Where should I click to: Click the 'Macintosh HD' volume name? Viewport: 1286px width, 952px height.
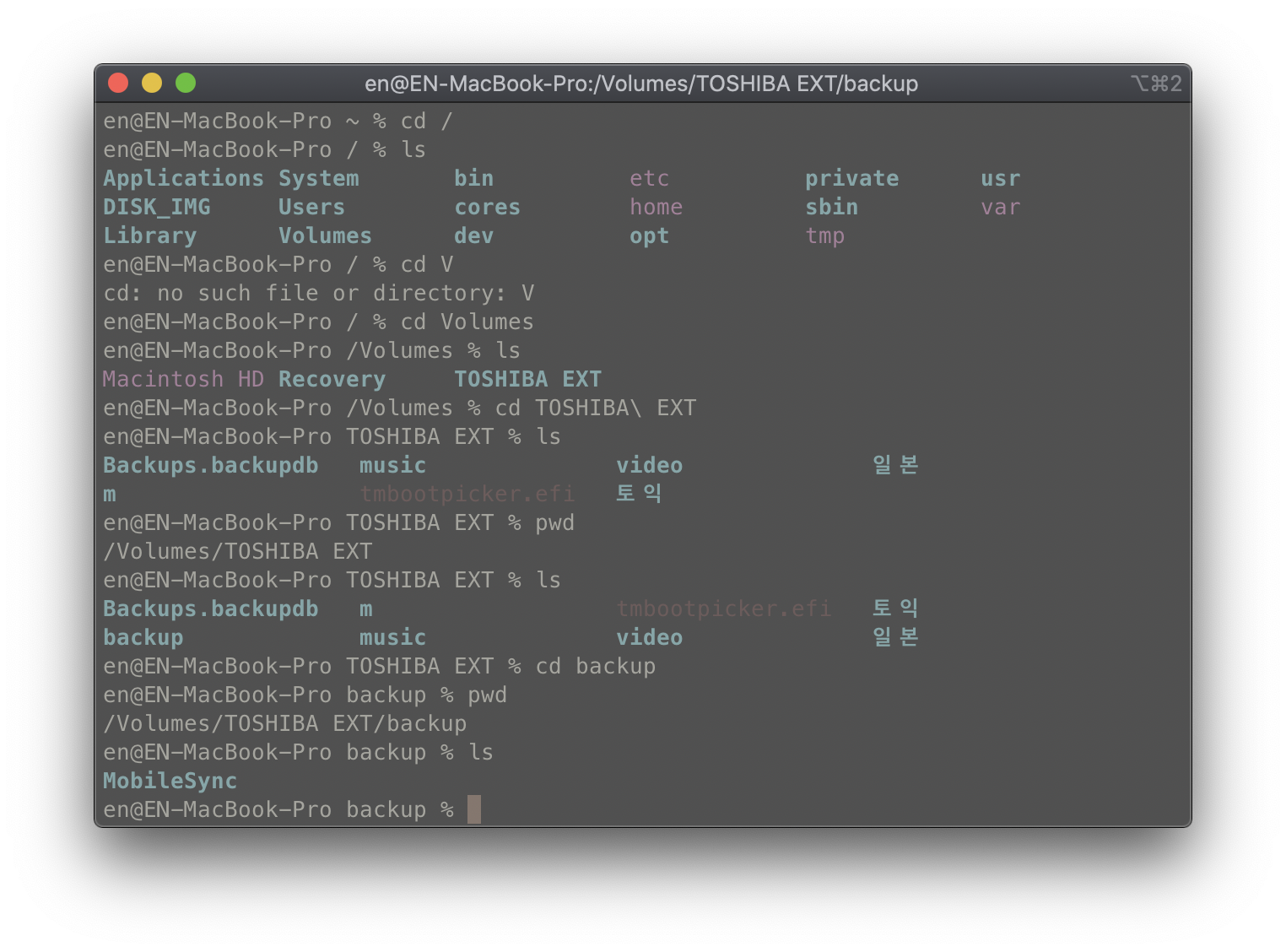click(184, 380)
